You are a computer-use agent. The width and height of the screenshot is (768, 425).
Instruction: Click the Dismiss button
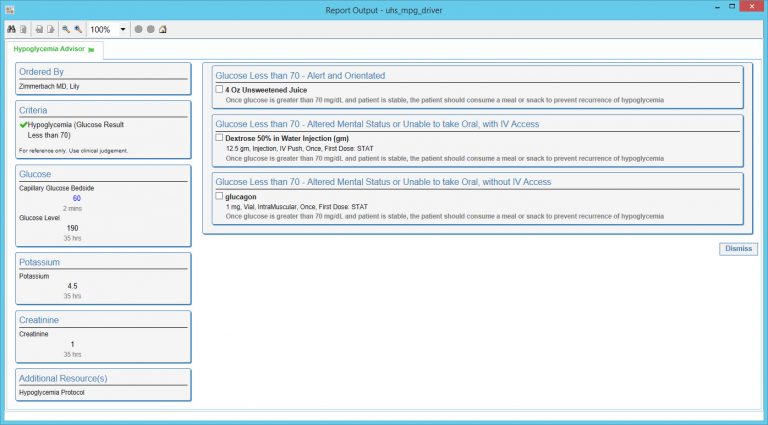coord(738,249)
